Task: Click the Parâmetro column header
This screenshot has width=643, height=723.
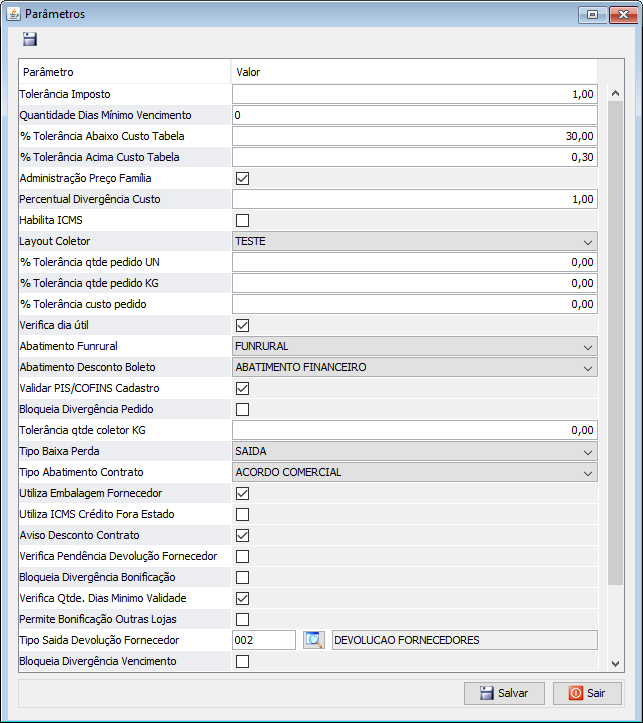Action: 124,72
